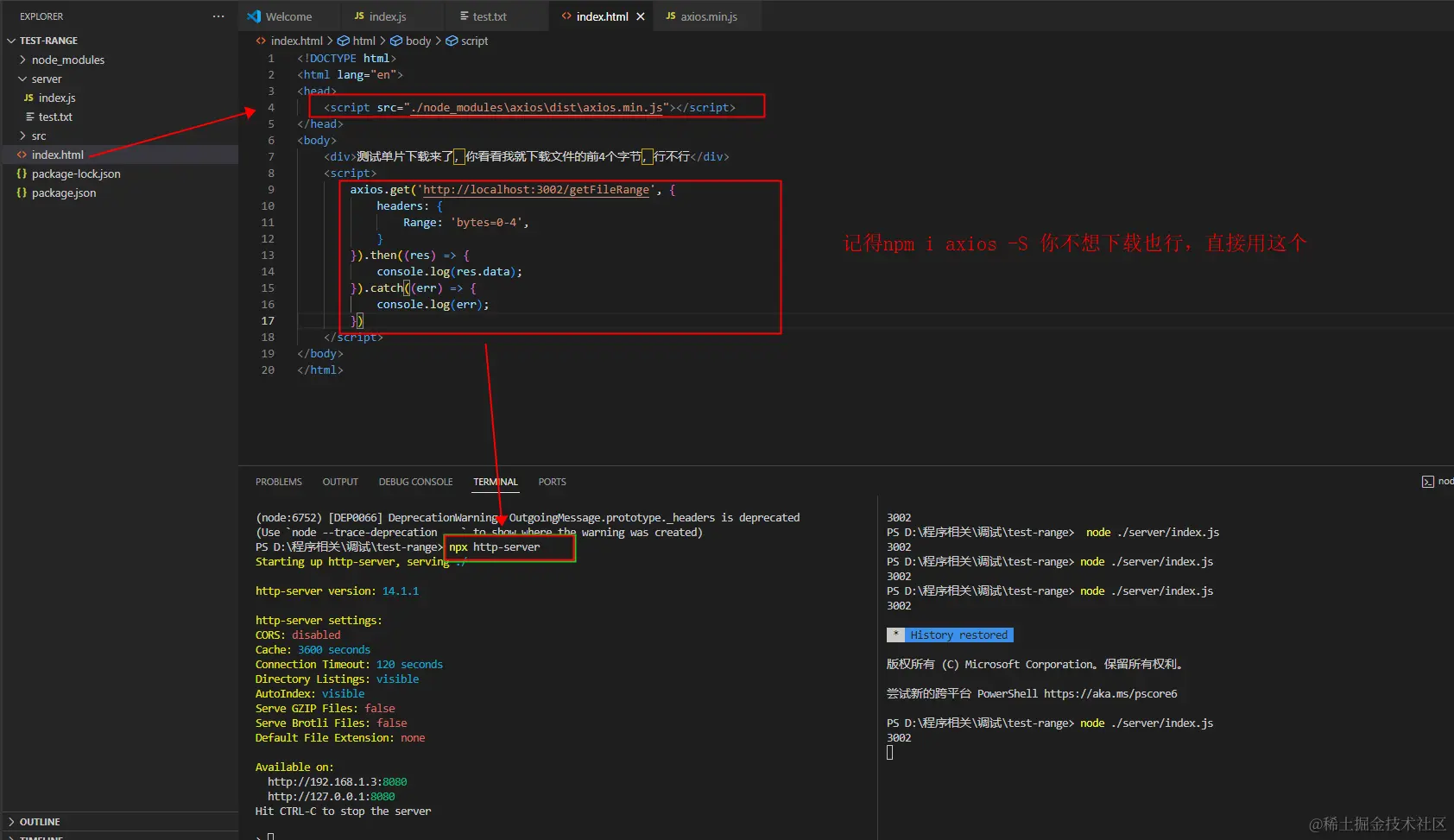Open index.js in server folder

click(57, 98)
